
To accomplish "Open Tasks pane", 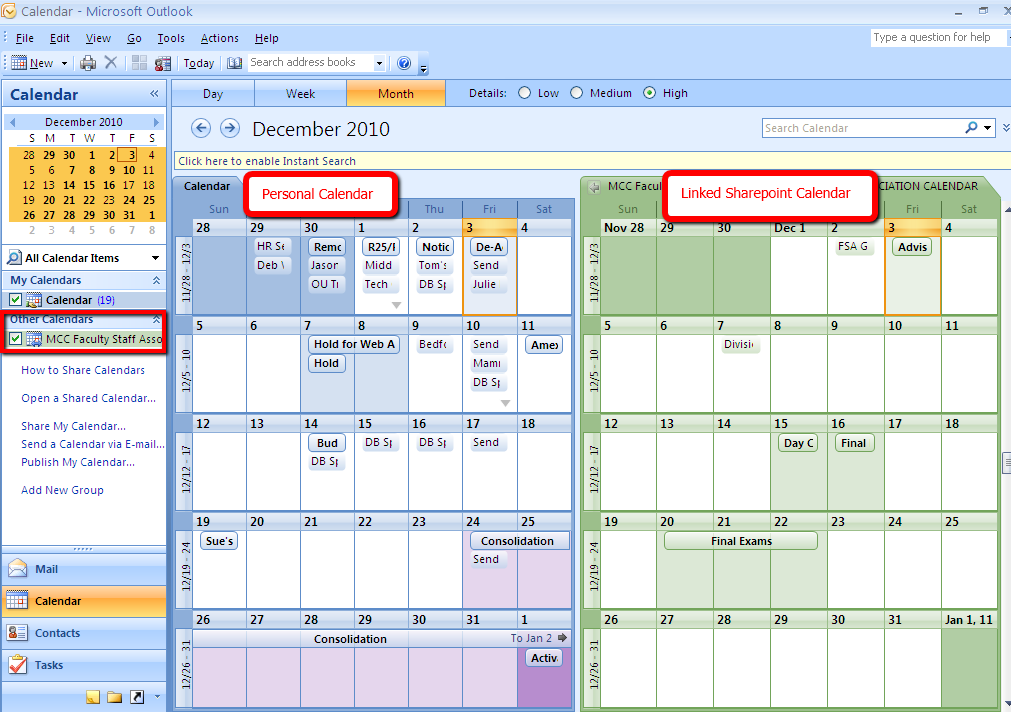I will click(x=84, y=665).
